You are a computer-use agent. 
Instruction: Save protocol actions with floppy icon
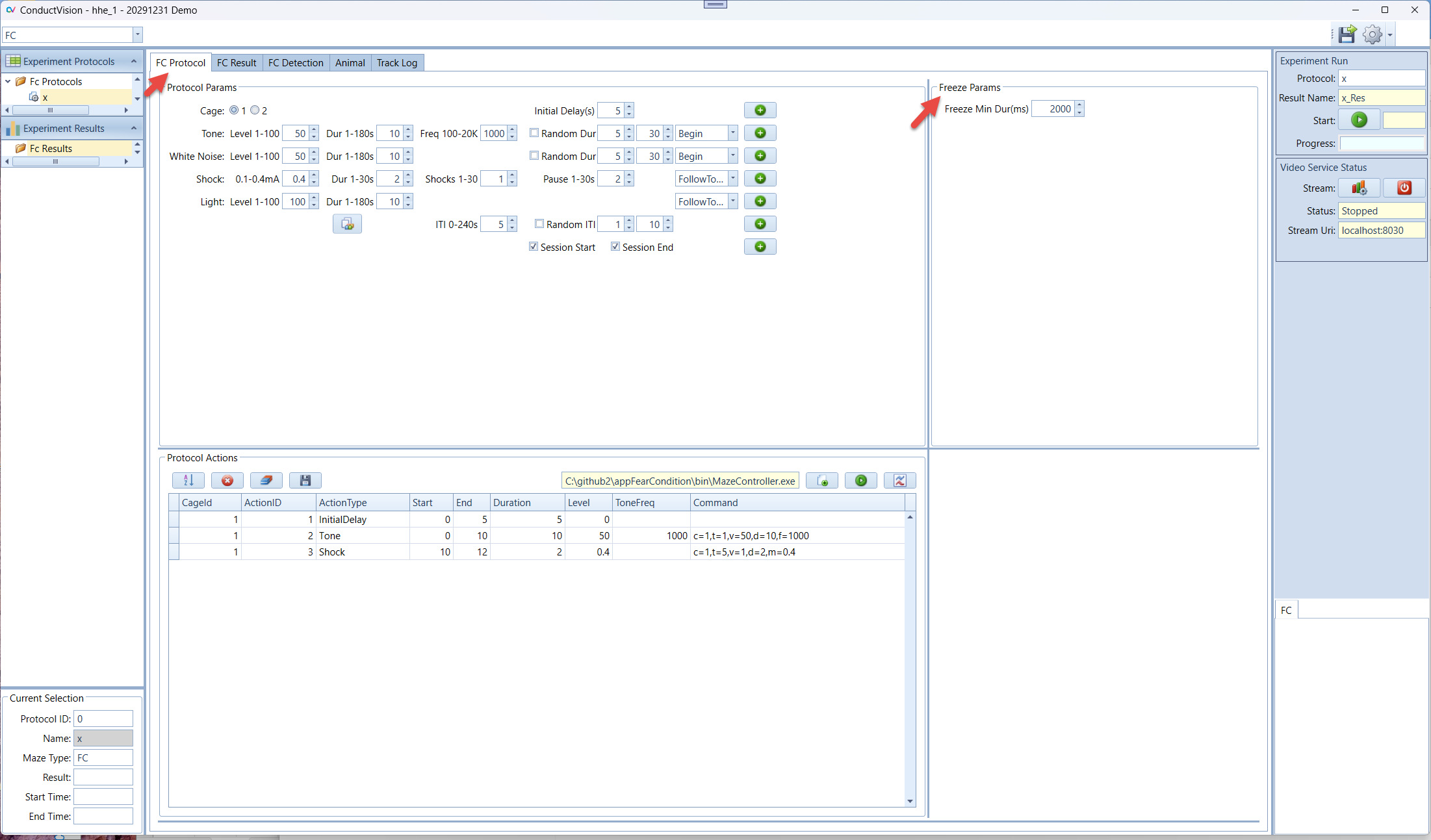tap(305, 480)
